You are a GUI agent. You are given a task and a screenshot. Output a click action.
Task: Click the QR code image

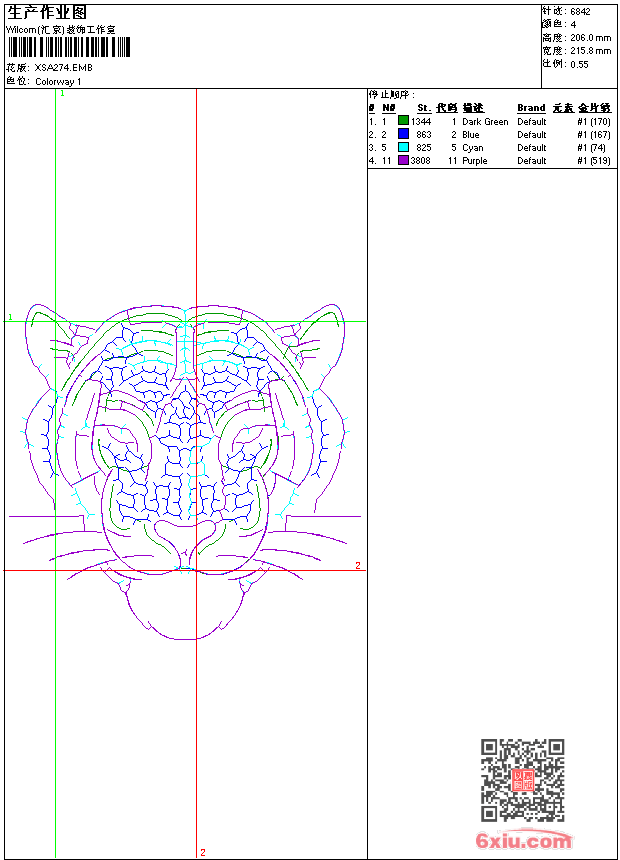pos(523,780)
